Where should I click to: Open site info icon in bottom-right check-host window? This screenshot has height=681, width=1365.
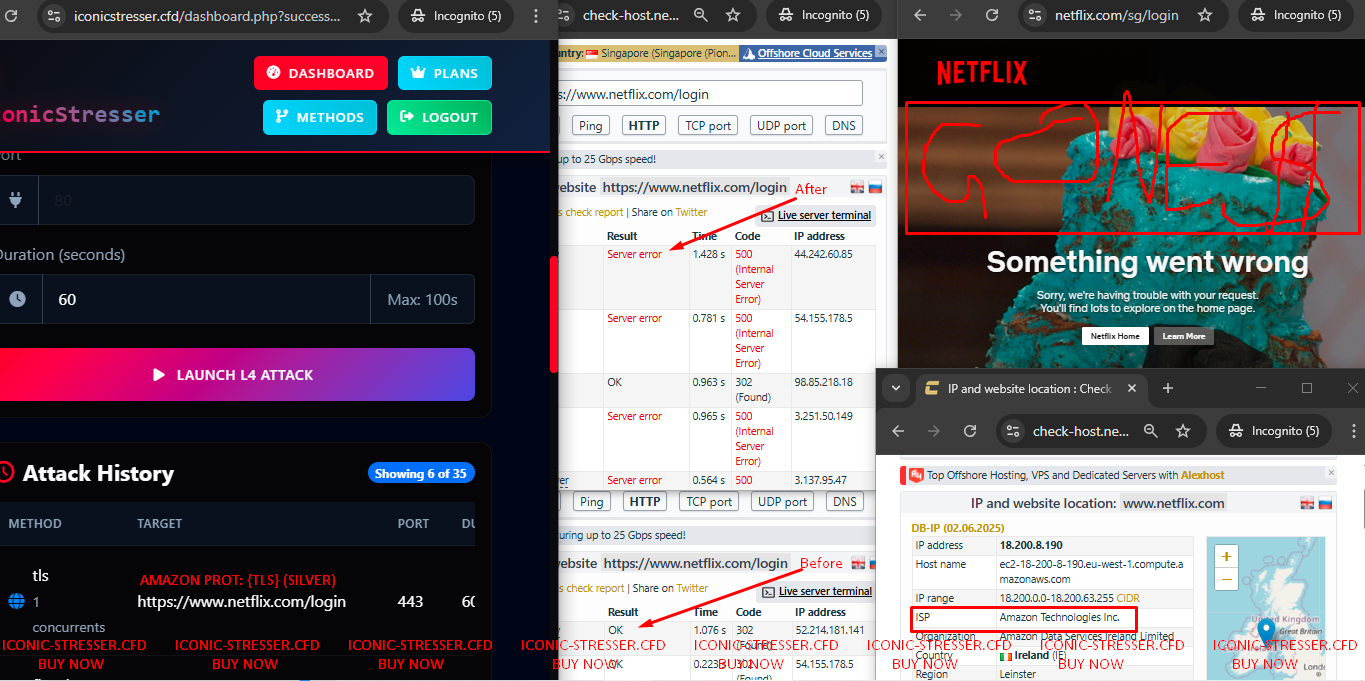1013,431
